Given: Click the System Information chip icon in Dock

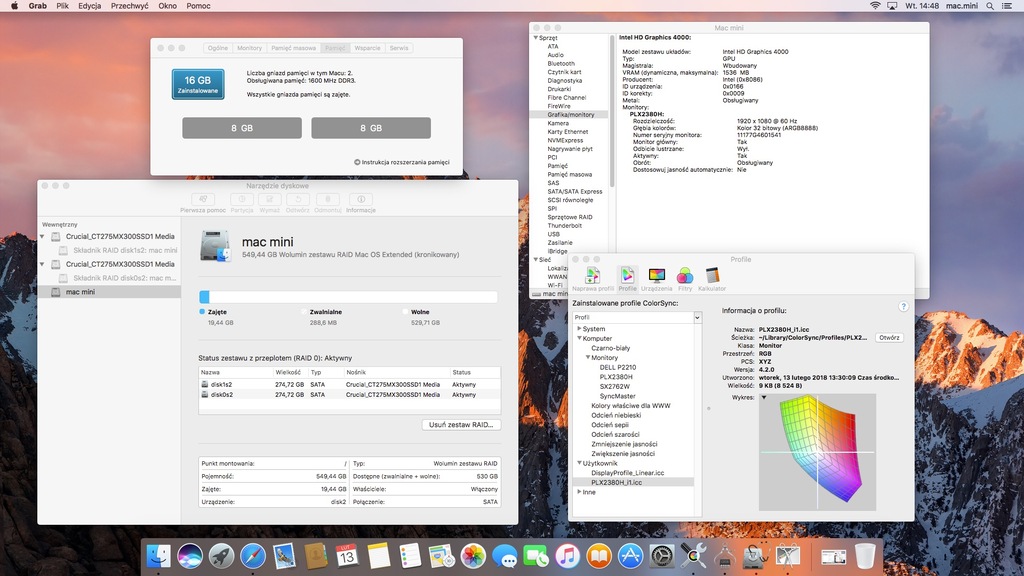Looking at the screenshot, I should [724, 556].
